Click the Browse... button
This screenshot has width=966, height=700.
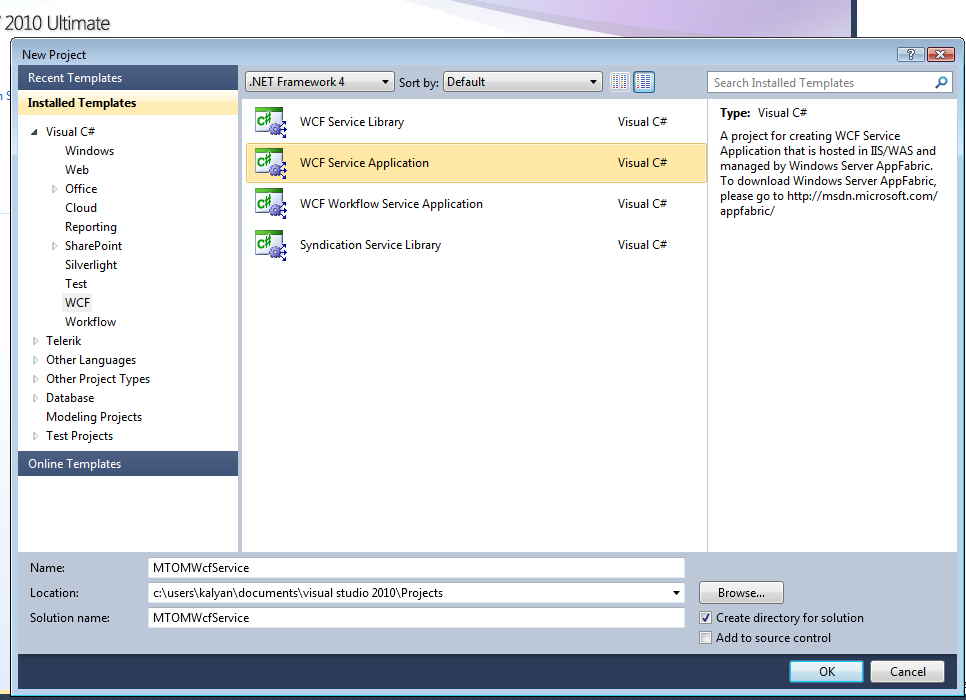click(x=741, y=593)
